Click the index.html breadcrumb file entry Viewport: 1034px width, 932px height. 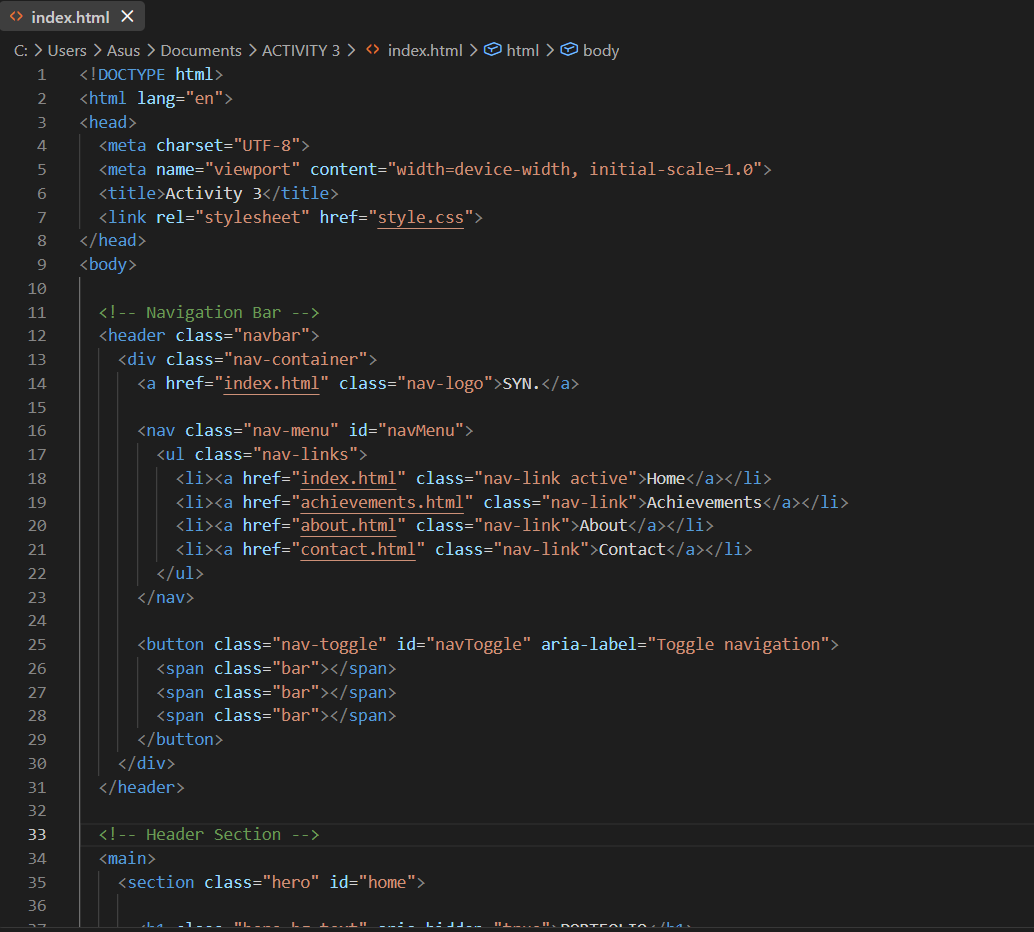click(425, 51)
